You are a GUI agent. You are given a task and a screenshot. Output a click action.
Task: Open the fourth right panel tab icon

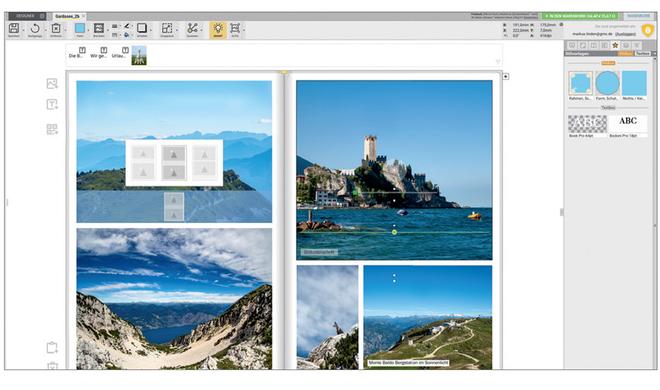point(604,45)
